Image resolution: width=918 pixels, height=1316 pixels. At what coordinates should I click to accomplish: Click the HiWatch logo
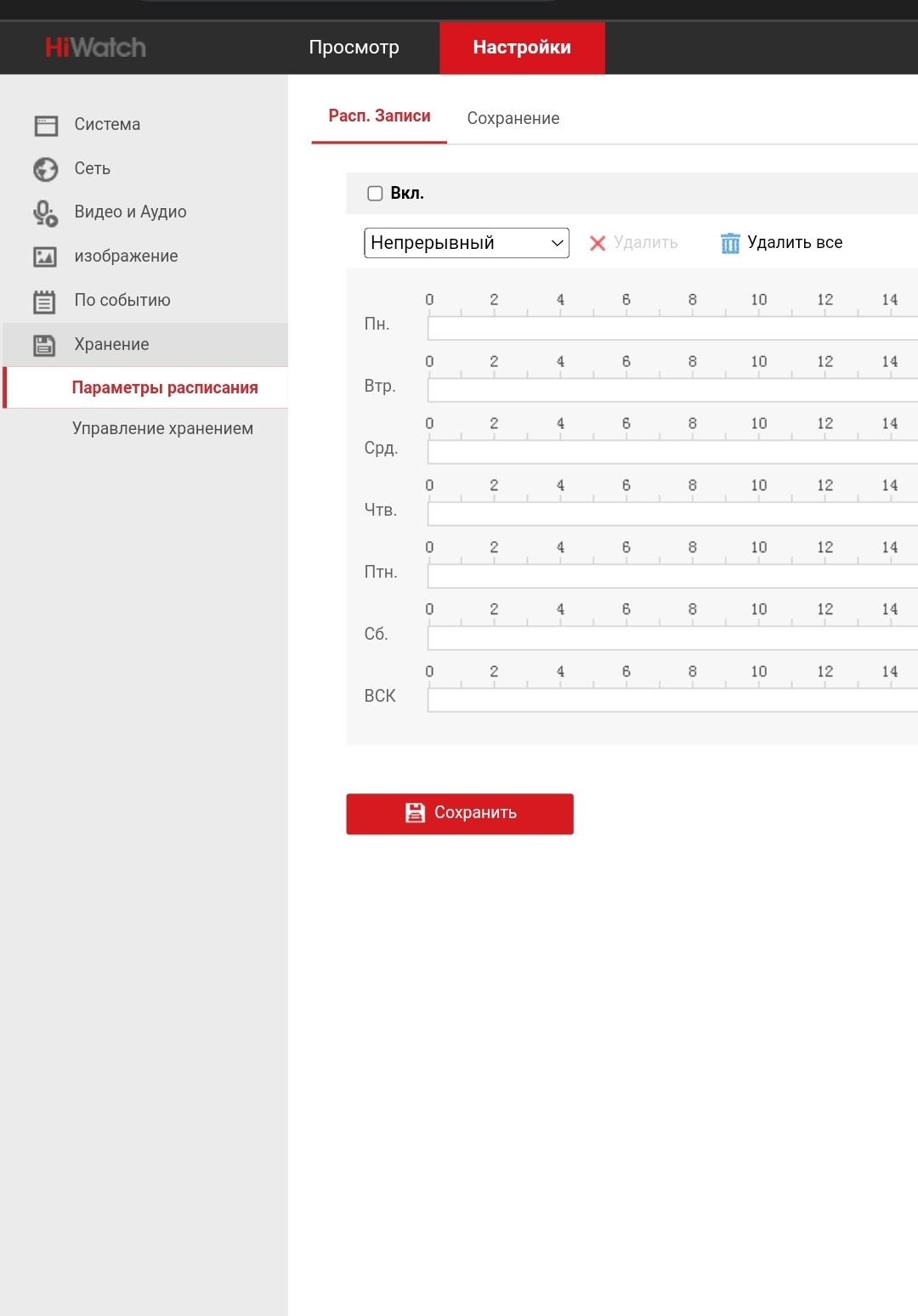coord(95,48)
